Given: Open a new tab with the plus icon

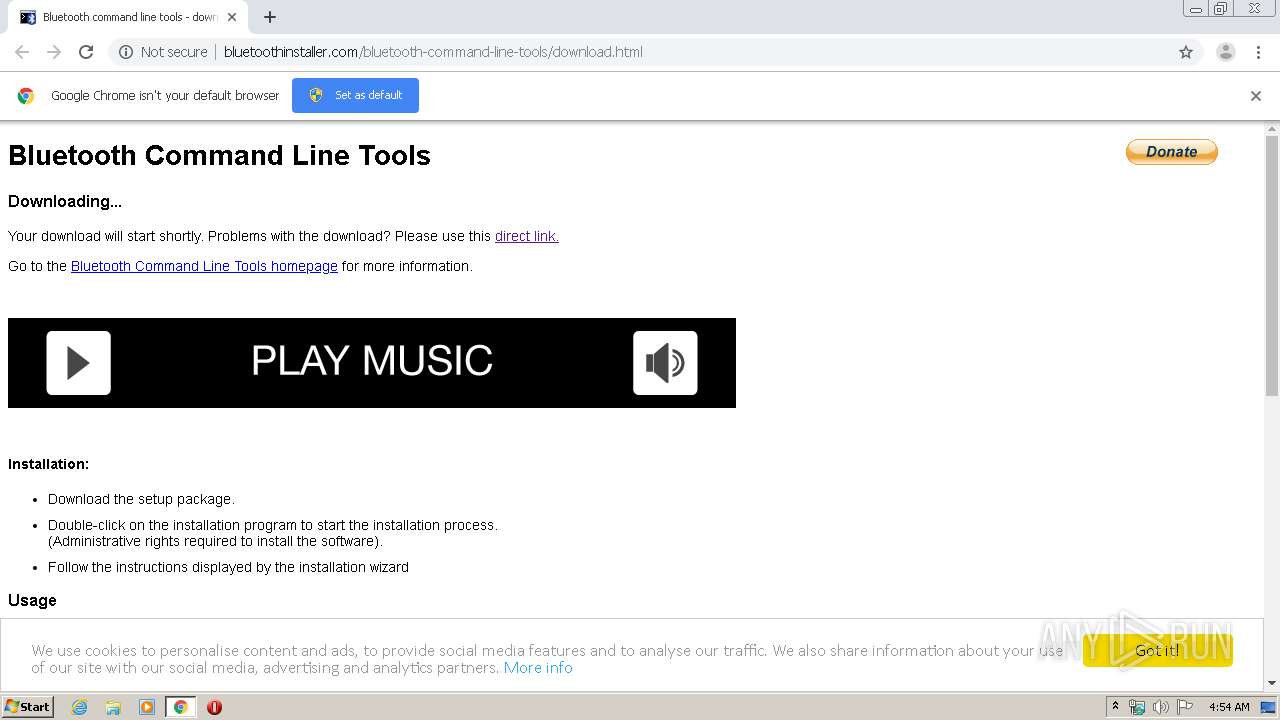Looking at the screenshot, I should [270, 17].
